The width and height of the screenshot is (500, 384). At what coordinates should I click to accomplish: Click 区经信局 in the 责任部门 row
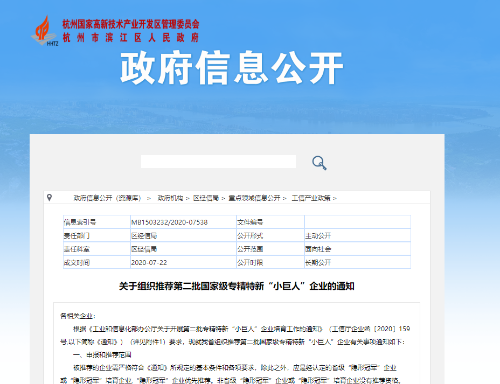[183, 236]
